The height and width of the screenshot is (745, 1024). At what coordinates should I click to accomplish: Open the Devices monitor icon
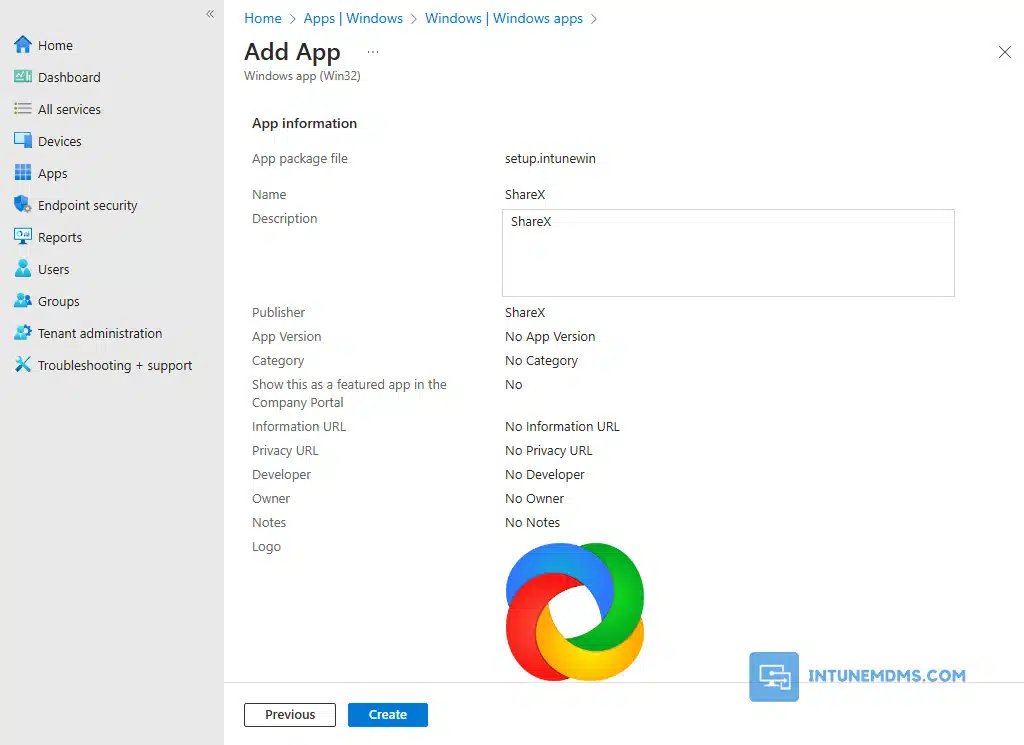(x=22, y=141)
